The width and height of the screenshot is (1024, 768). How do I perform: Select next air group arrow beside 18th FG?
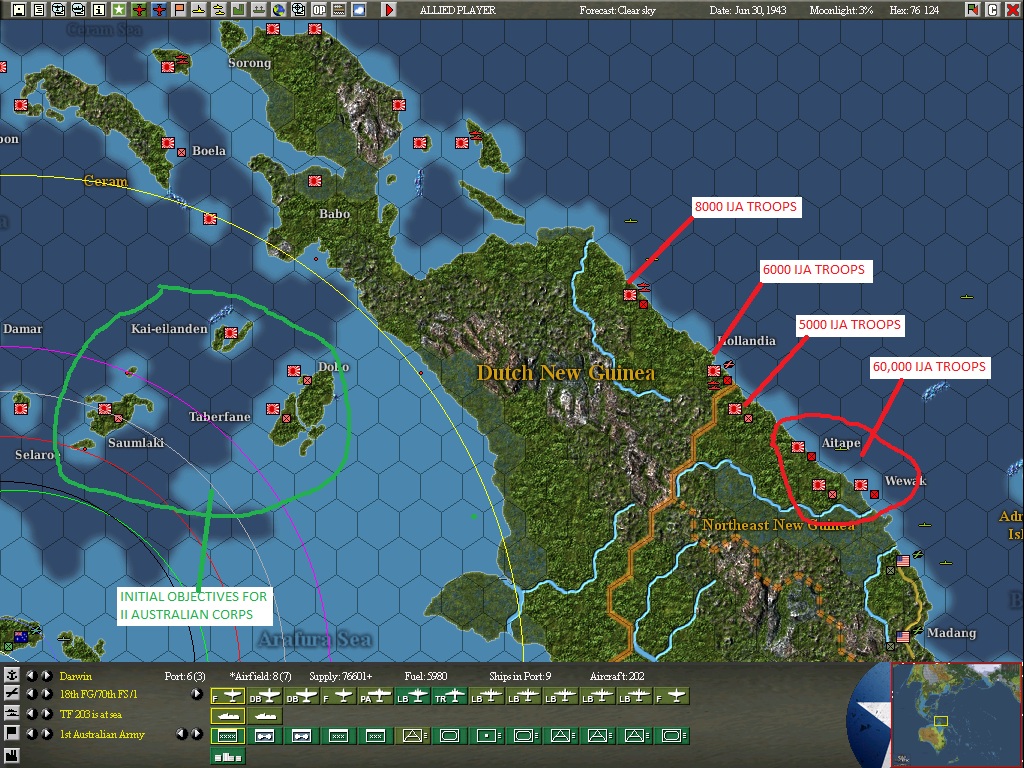click(46, 694)
